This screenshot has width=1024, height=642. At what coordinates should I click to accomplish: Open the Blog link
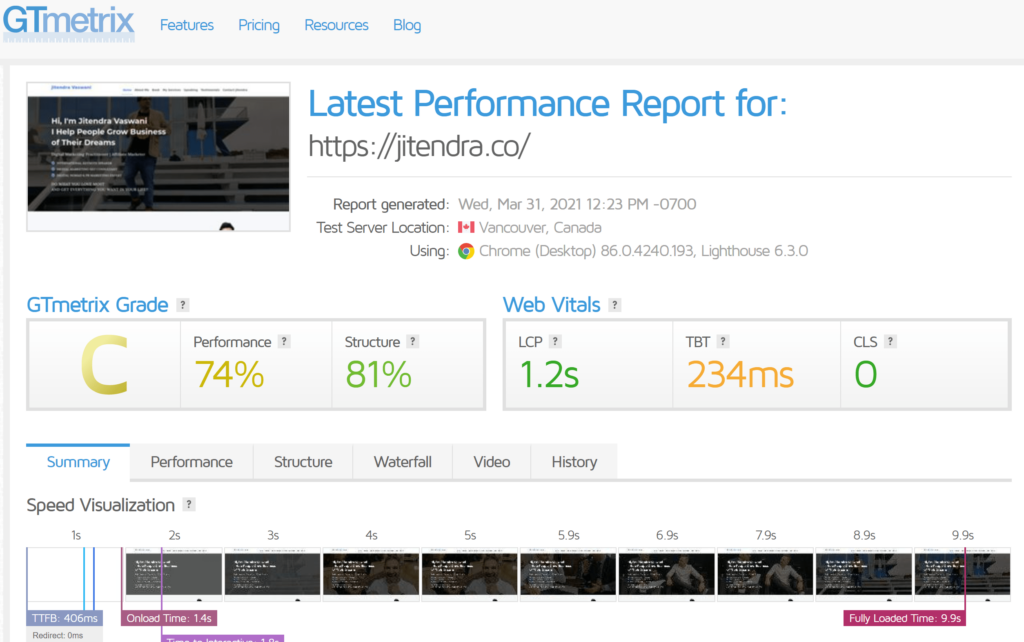point(407,25)
